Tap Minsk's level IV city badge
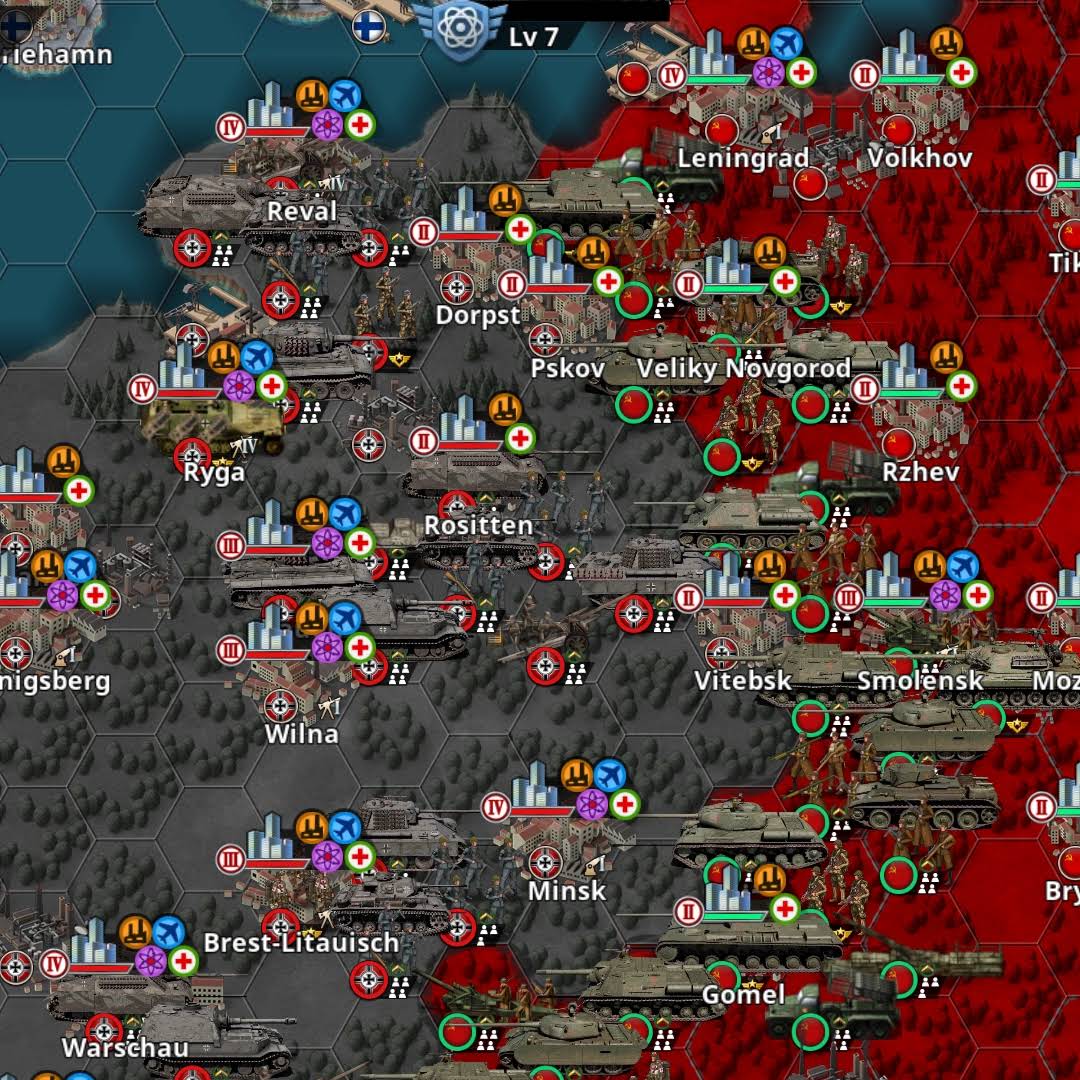This screenshot has height=1080, width=1080. tap(495, 807)
